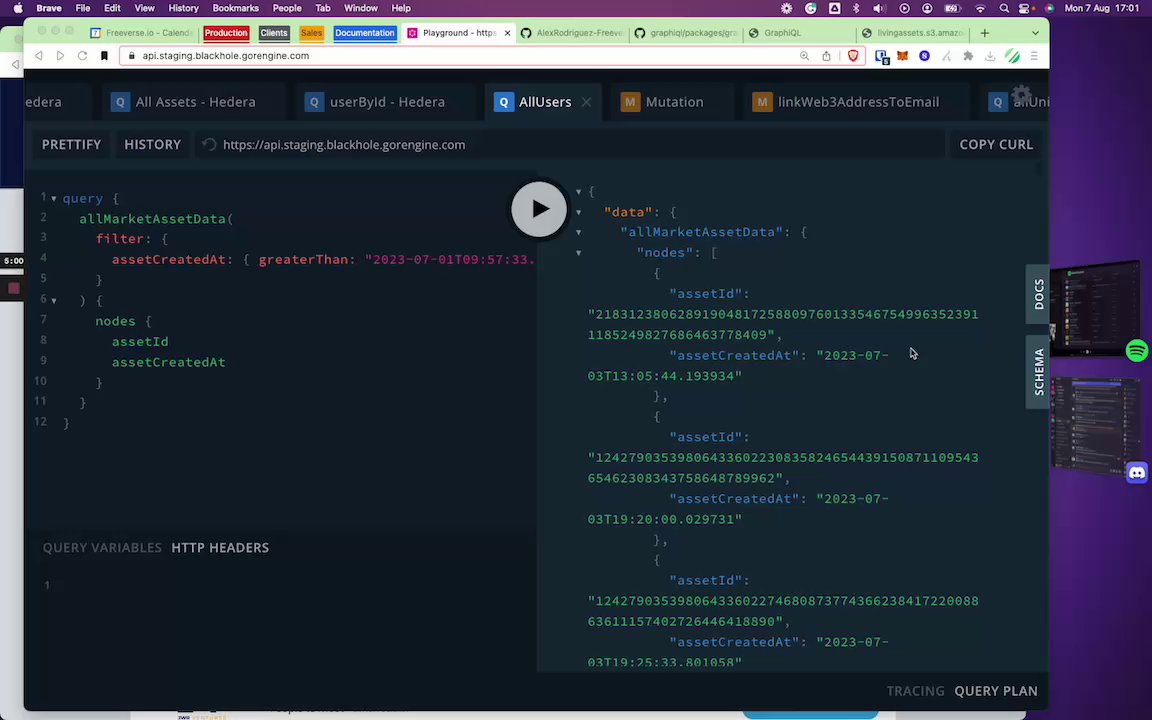The width and height of the screenshot is (1152, 720).
Task: Click the endpoint refresh icon
Action: coord(209,145)
